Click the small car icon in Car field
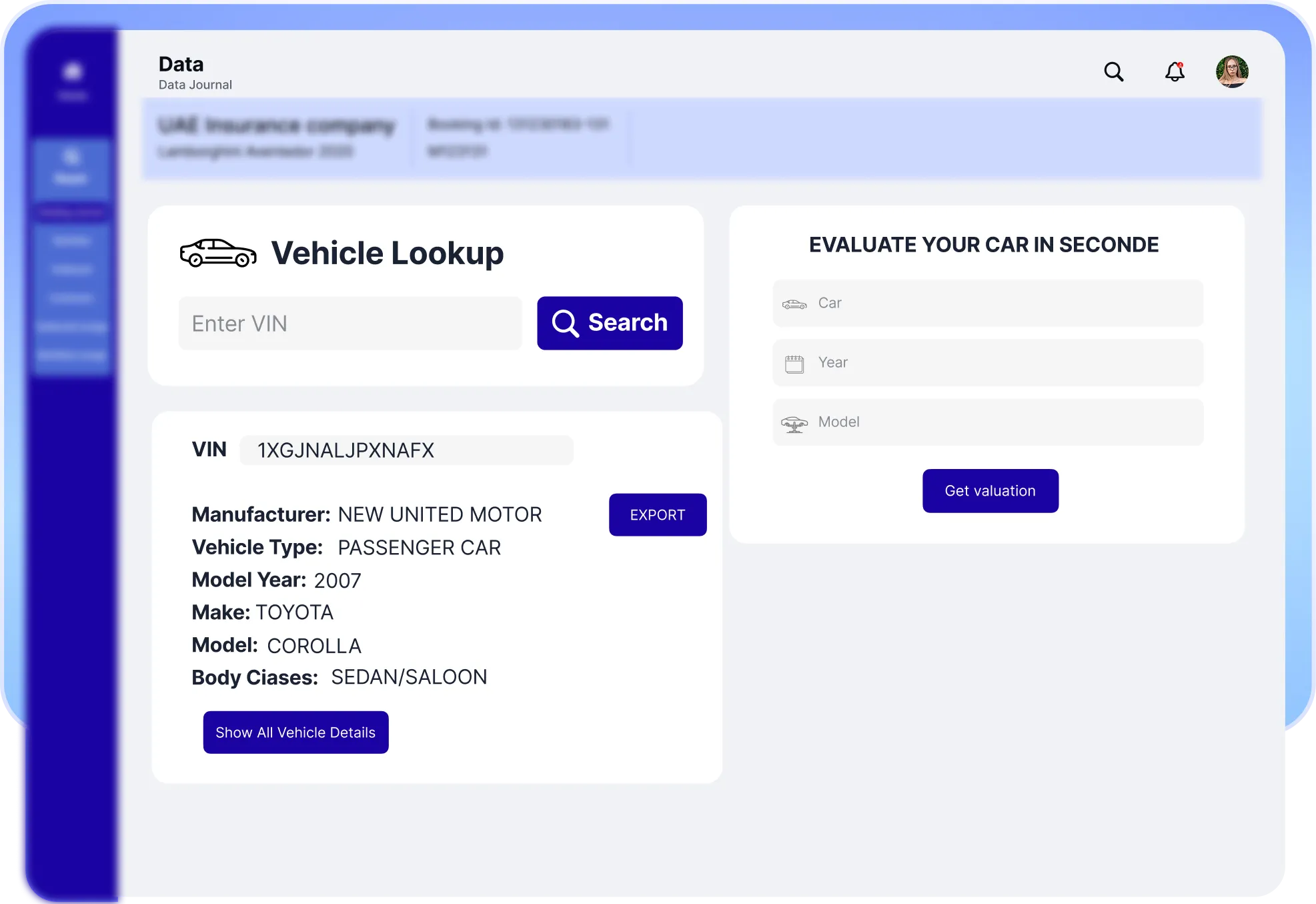Viewport: 1316px width, 904px height. [794, 304]
